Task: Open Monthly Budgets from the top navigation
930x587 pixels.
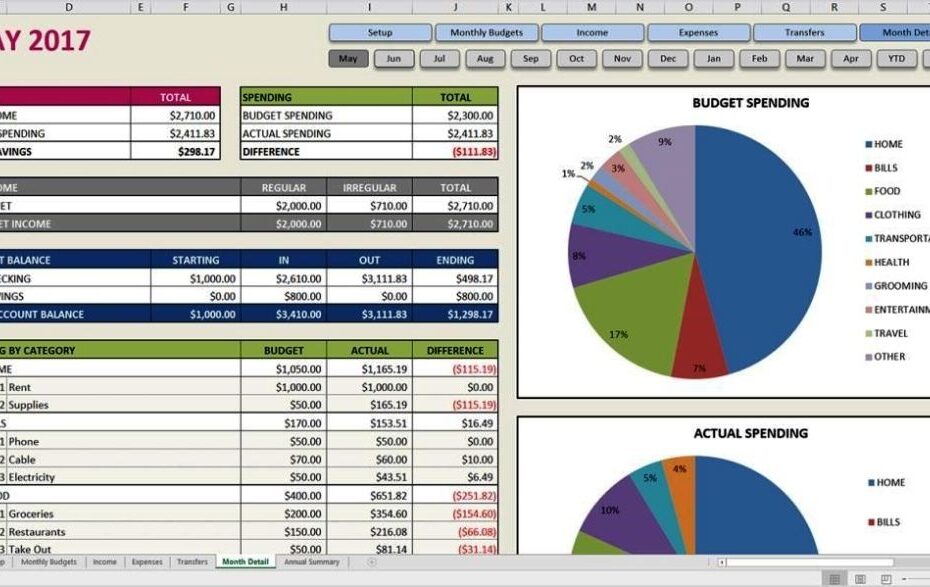Action: 485,32
